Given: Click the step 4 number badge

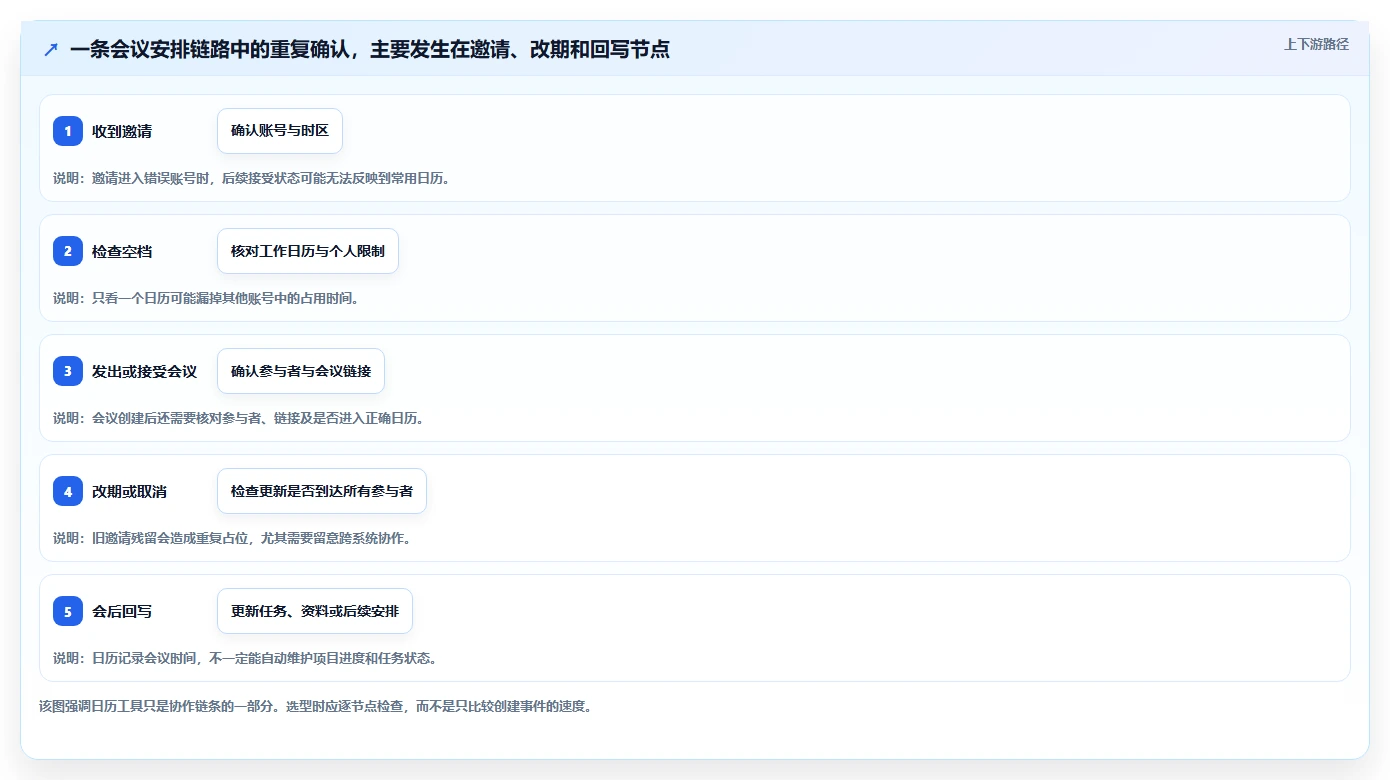Looking at the screenshot, I should [68, 491].
